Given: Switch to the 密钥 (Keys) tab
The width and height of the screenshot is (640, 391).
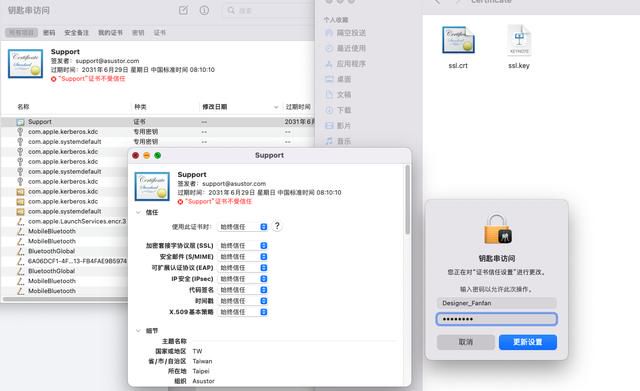Looking at the screenshot, I should coord(138,33).
